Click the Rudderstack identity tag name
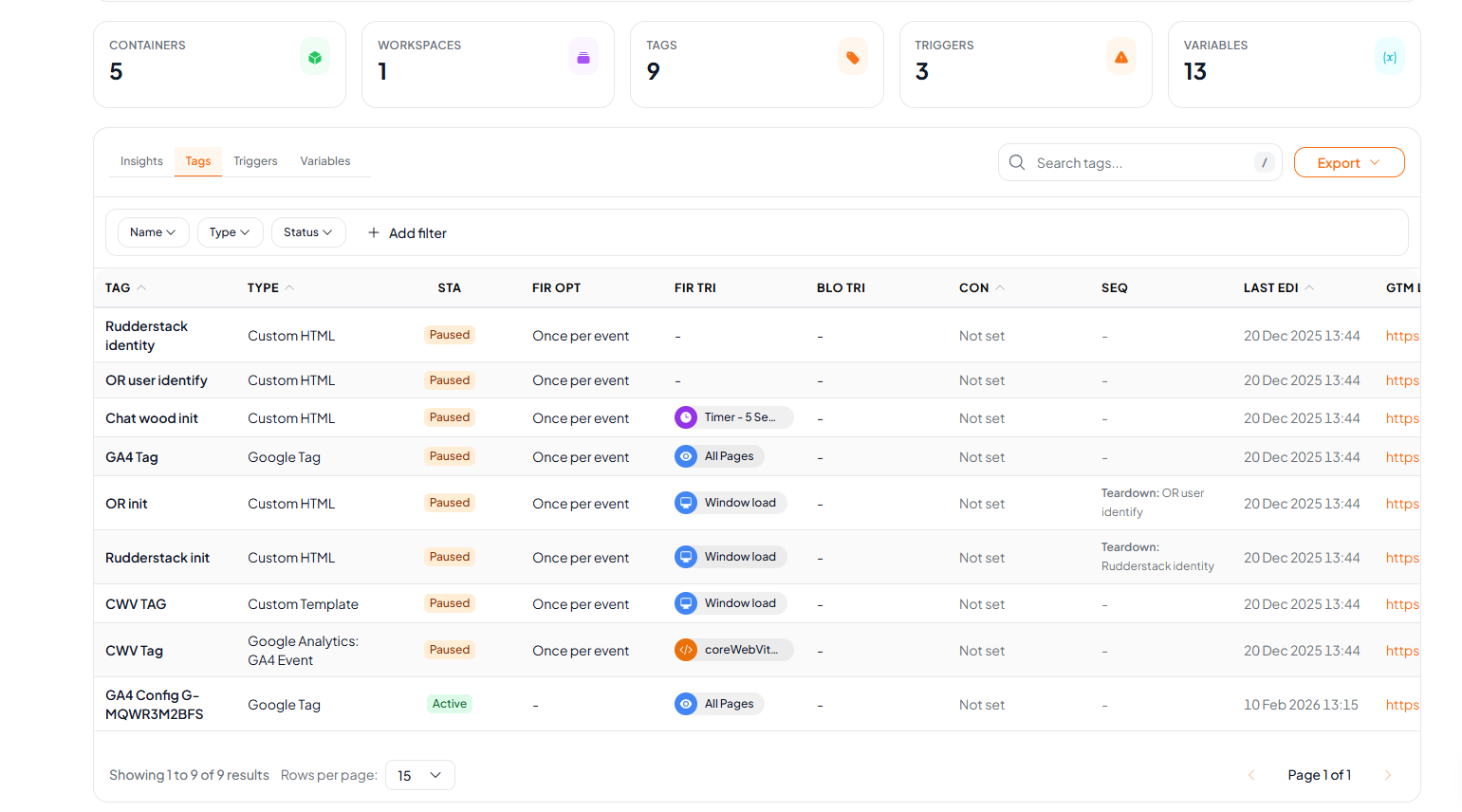1462x812 pixels. (x=146, y=336)
